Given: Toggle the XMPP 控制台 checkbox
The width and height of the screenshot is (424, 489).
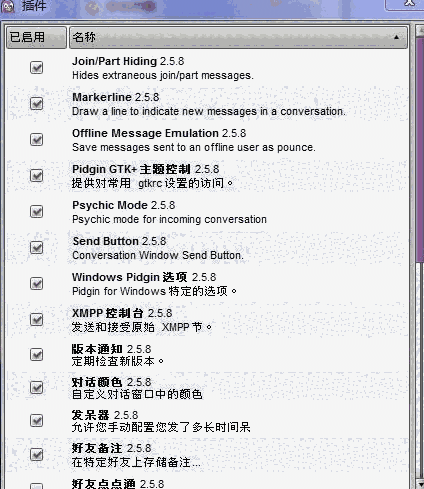Looking at the screenshot, I should point(36,320).
